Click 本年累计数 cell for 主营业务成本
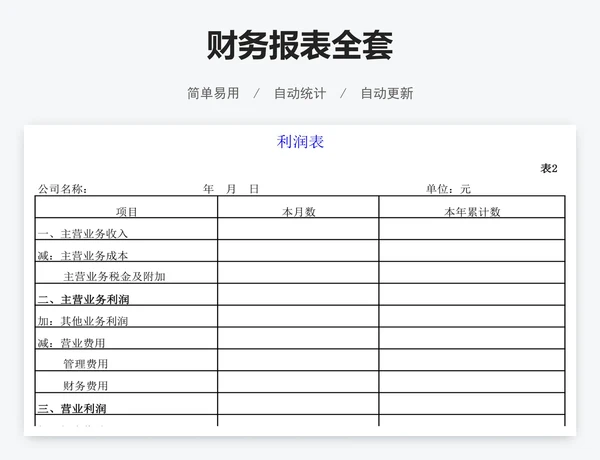The image size is (600, 460). (x=472, y=251)
